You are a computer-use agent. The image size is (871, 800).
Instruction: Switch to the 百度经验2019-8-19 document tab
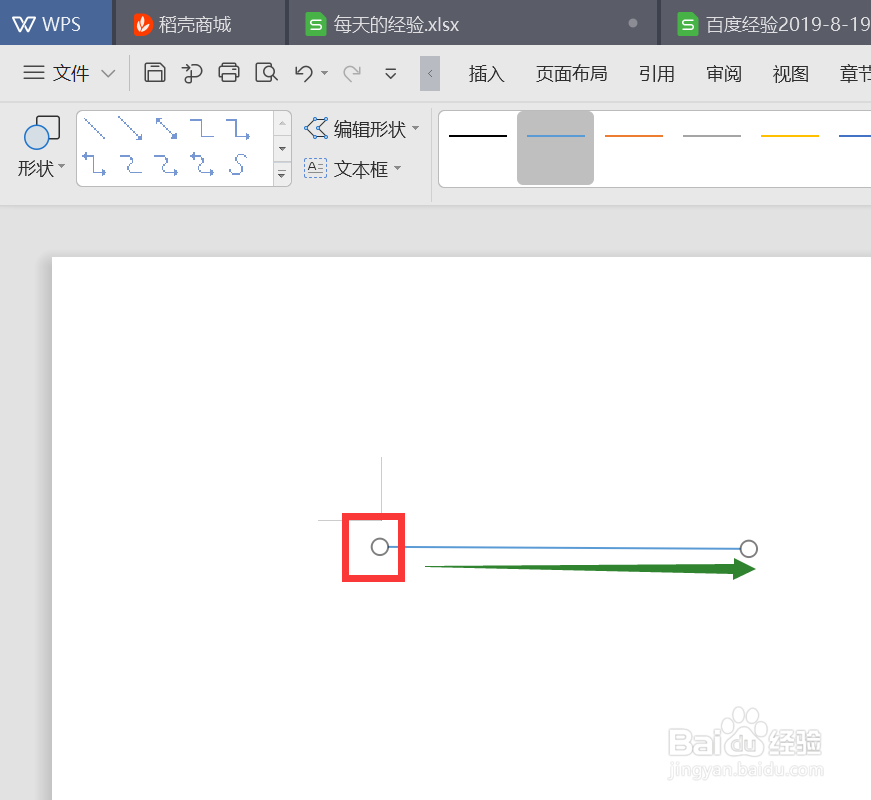pos(767,24)
